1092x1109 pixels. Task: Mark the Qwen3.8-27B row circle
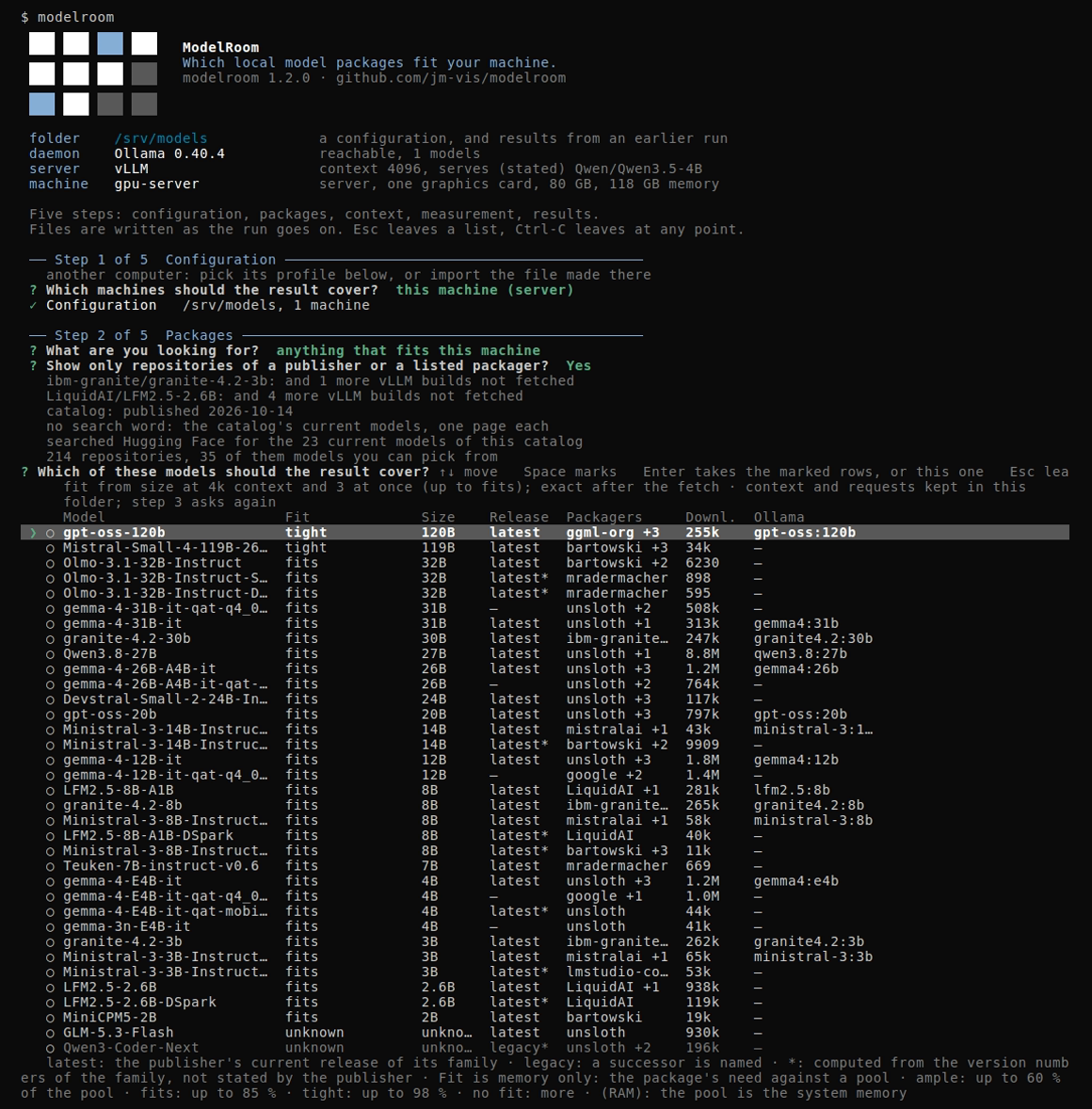click(x=50, y=654)
